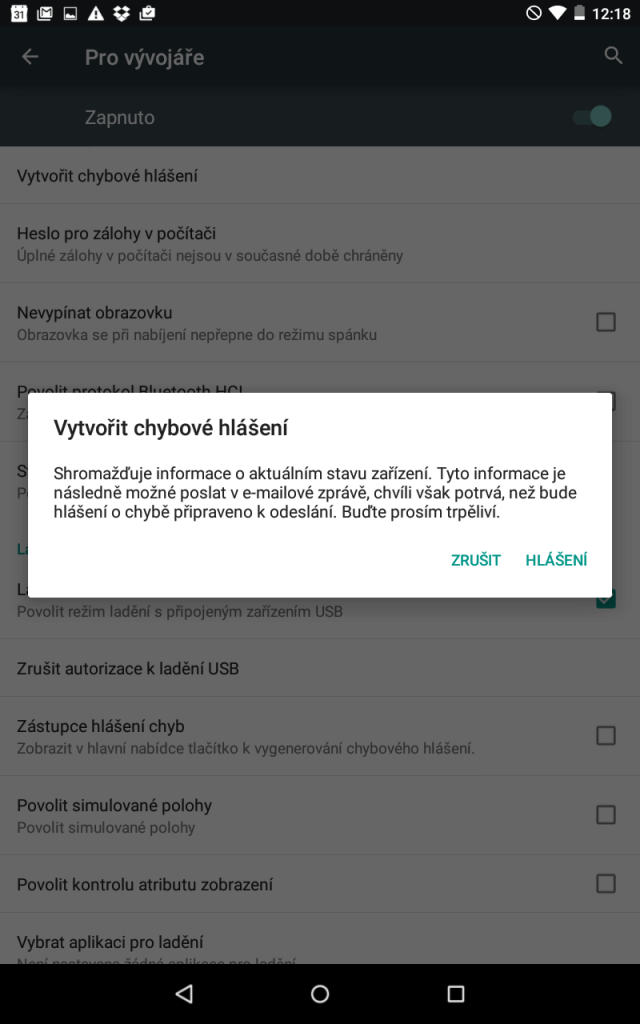Open search with magnifier icon
Image resolution: width=640 pixels, height=1024 pixels.
pos(613,56)
